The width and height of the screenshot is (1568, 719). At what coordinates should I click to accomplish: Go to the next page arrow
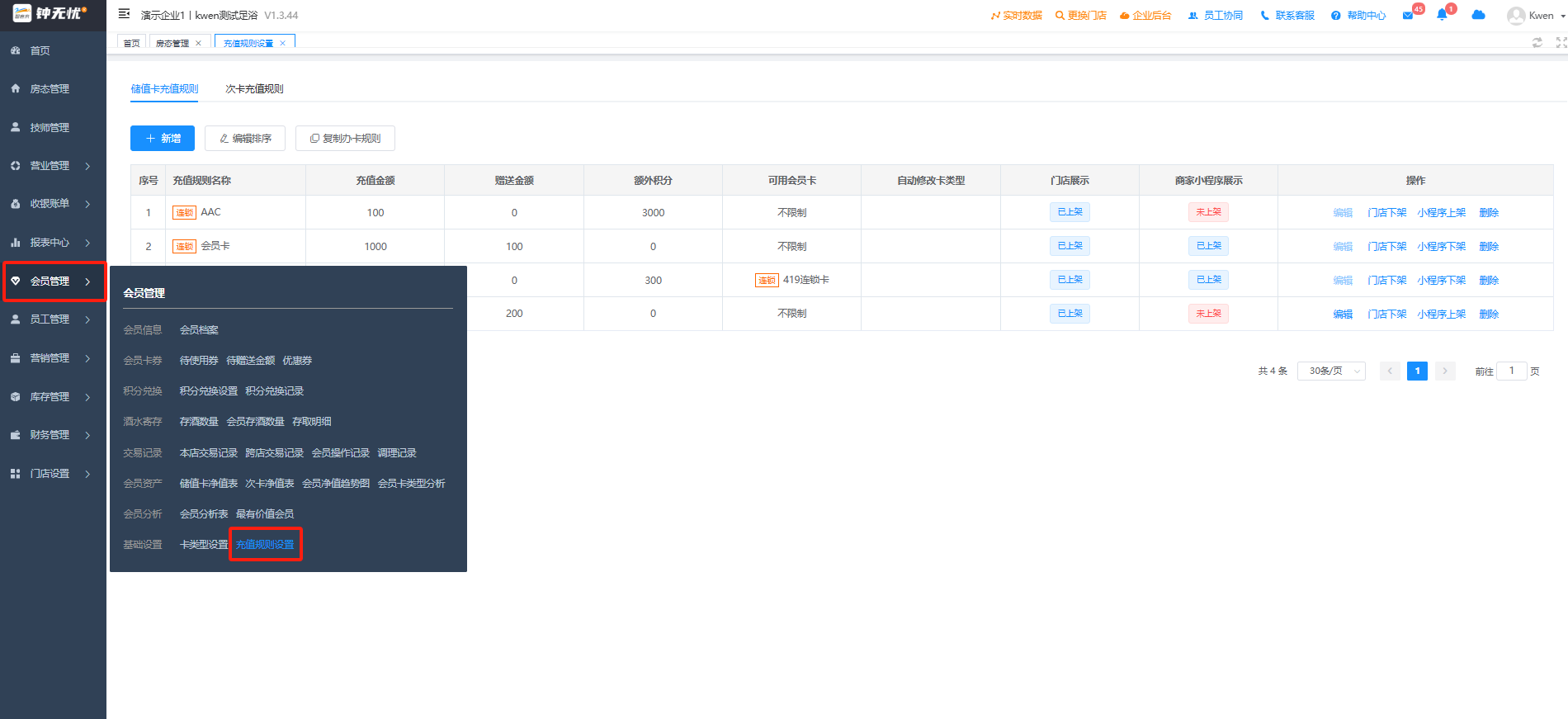(x=1444, y=371)
